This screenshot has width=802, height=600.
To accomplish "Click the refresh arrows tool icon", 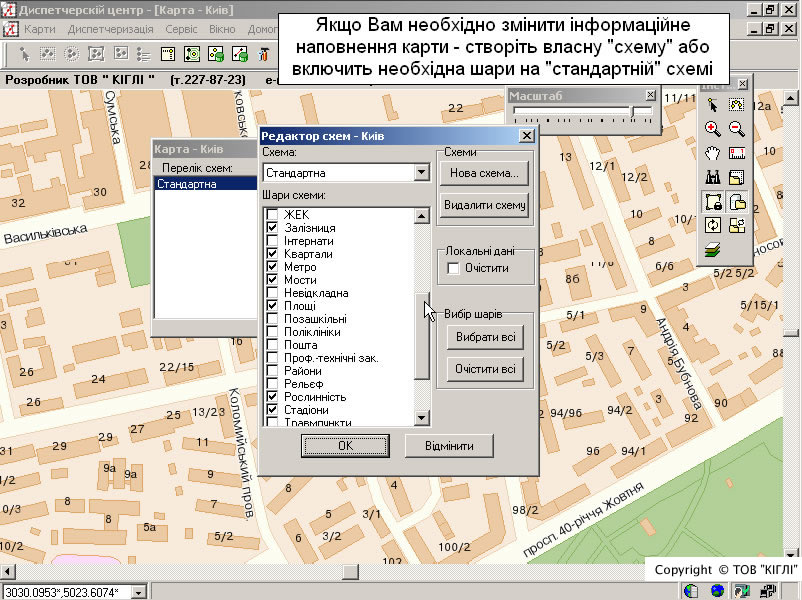I will [712, 225].
